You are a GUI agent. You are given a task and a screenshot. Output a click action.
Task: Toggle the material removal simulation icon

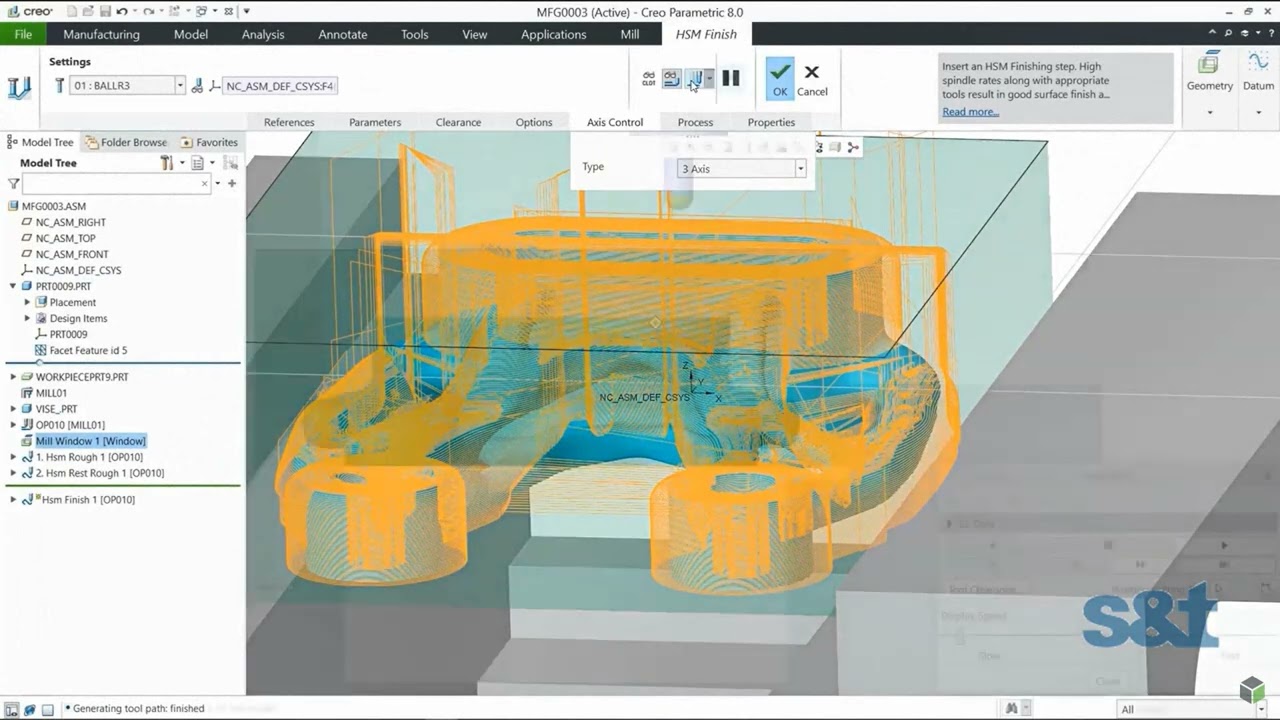pos(695,78)
